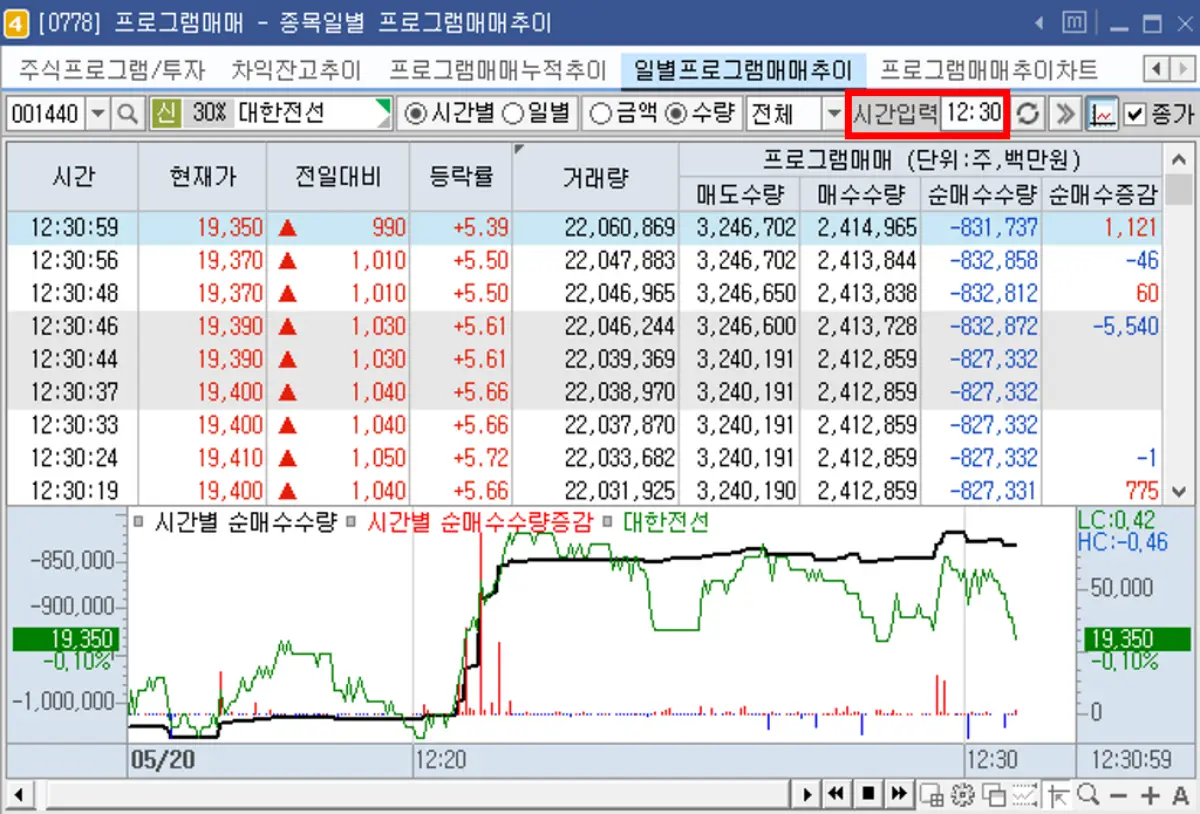Click the plus icon to enlarge font

pos(1150,794)
